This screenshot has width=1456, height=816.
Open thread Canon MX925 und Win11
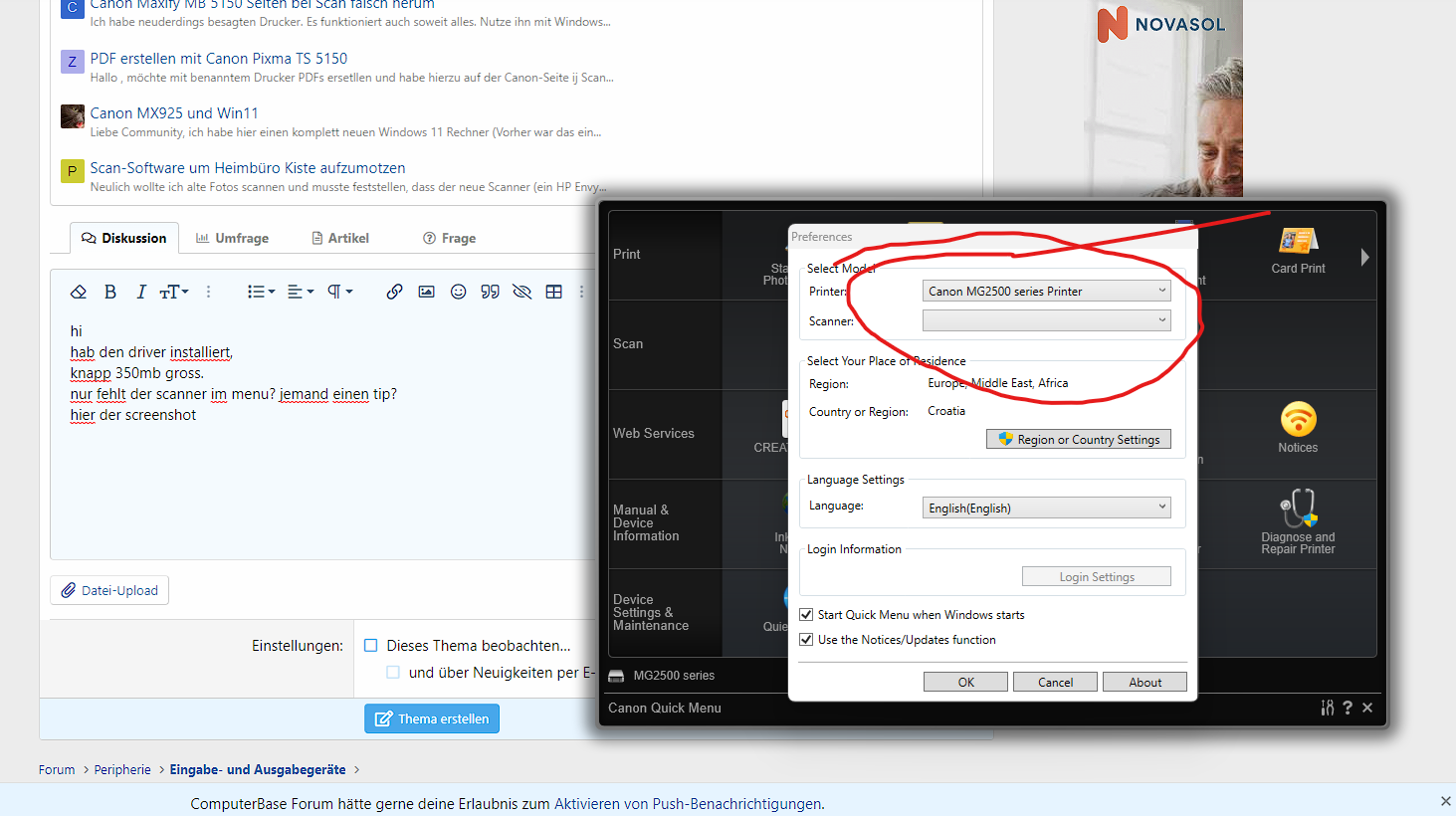click(174, 113)
